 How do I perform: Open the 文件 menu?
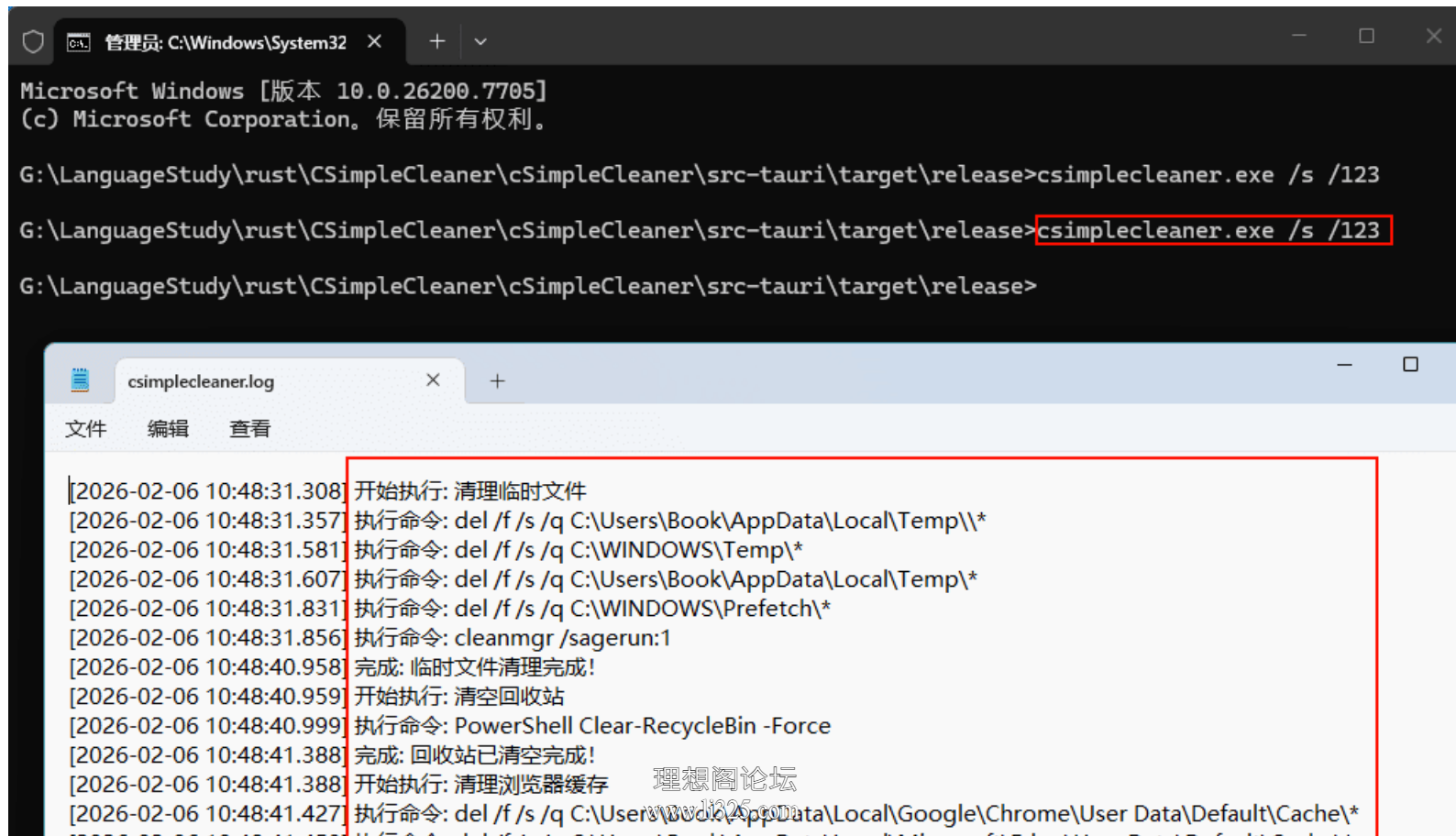tap(85, 428)
